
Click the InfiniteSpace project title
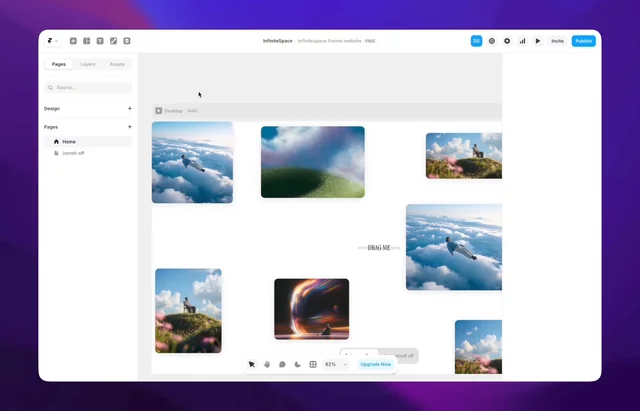[278, 41]
